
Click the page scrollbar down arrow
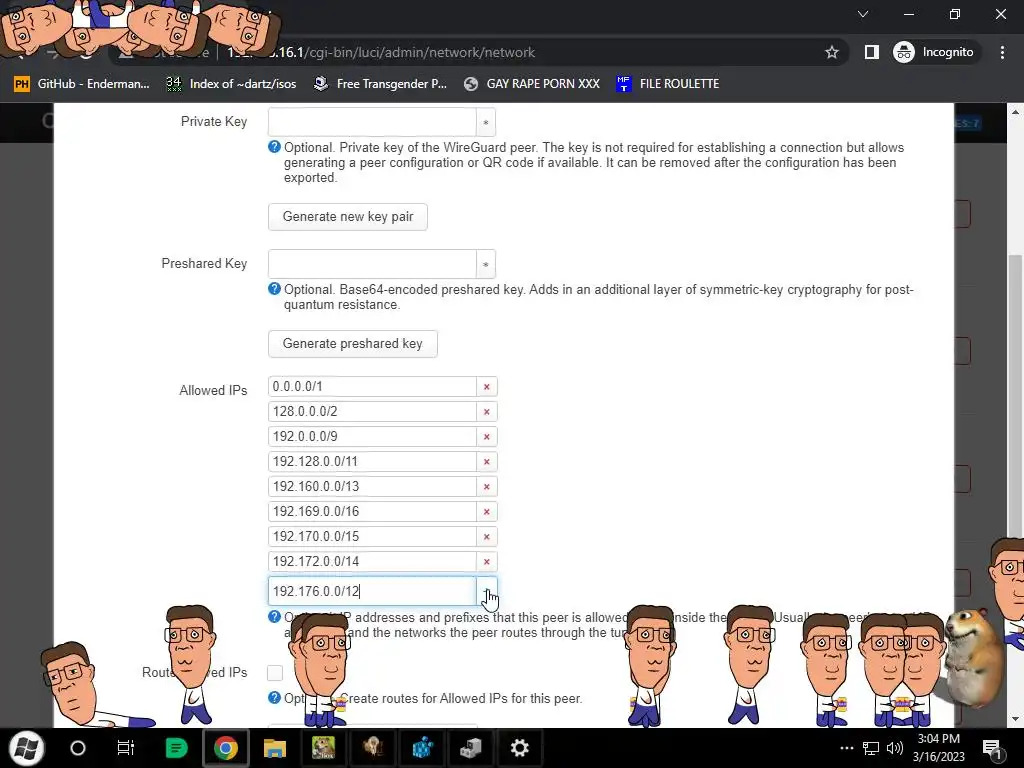(x=1015, y=720)
